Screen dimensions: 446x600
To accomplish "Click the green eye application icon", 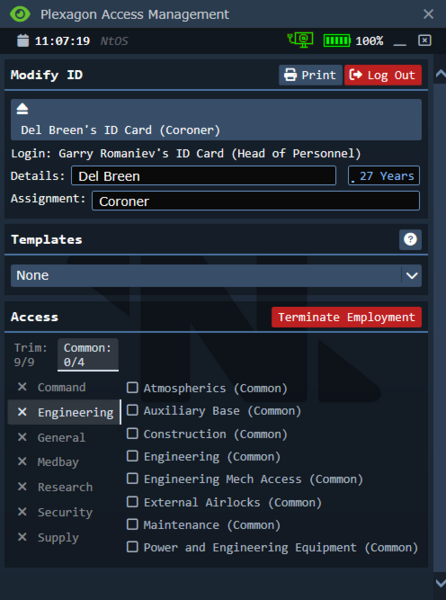I will click(x=20, y=14).
